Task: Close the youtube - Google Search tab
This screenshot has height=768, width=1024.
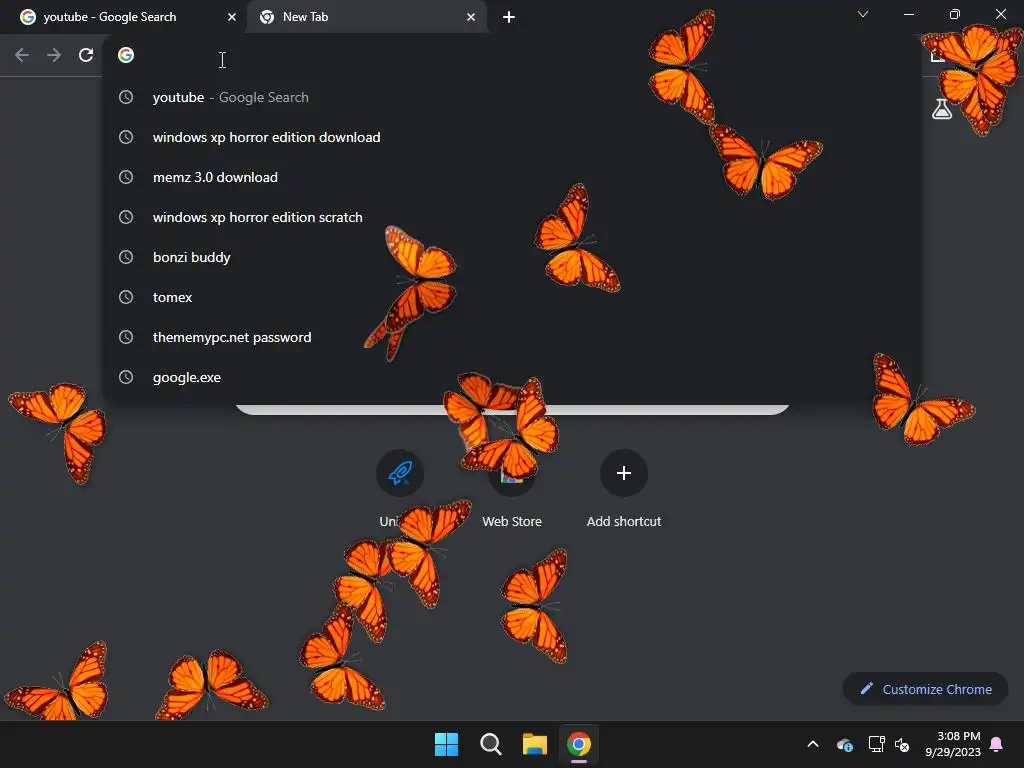Action: [232, 17]
